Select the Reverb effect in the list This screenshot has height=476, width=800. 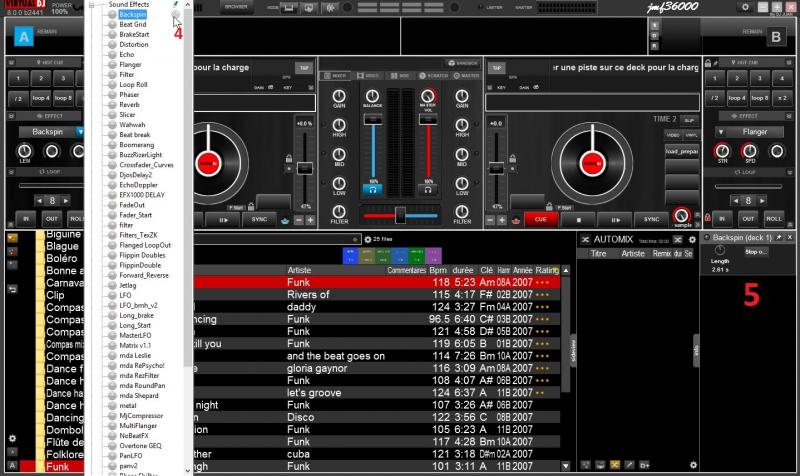tap(129, 104)
